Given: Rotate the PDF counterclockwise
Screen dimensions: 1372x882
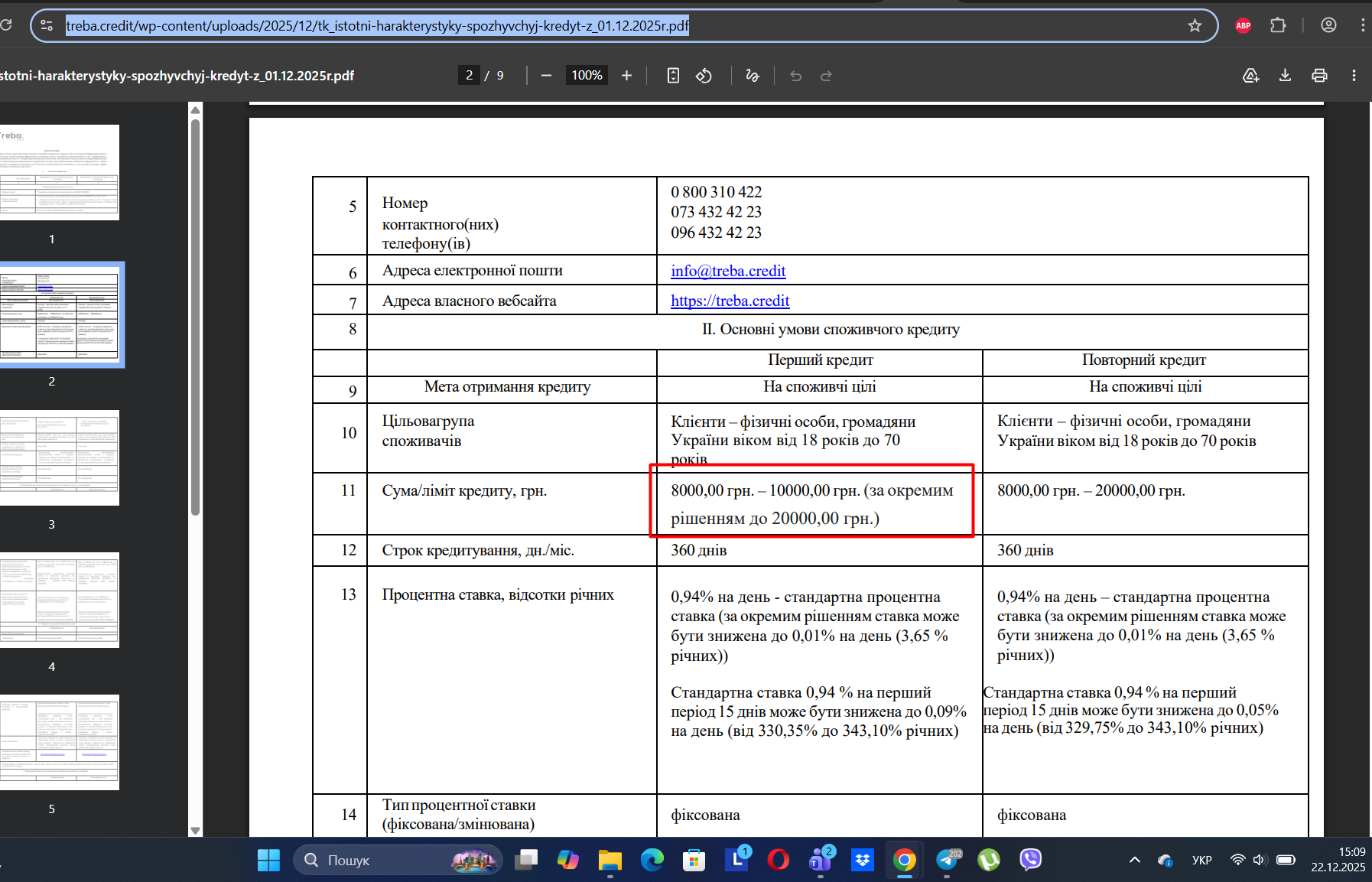Looking at the screenshot, I should [x=704, y=75].
